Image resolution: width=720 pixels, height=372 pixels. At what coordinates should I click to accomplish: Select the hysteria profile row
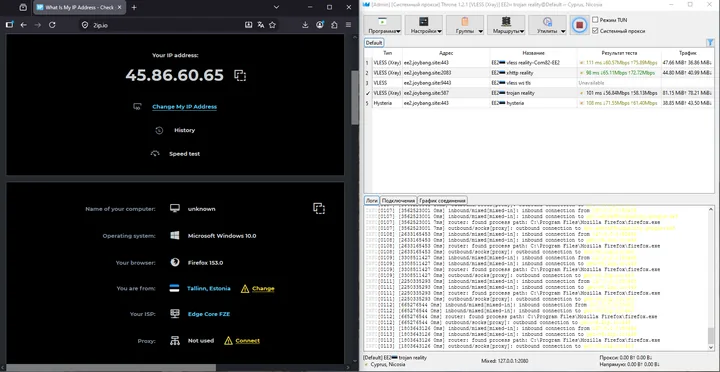point(539,103)
